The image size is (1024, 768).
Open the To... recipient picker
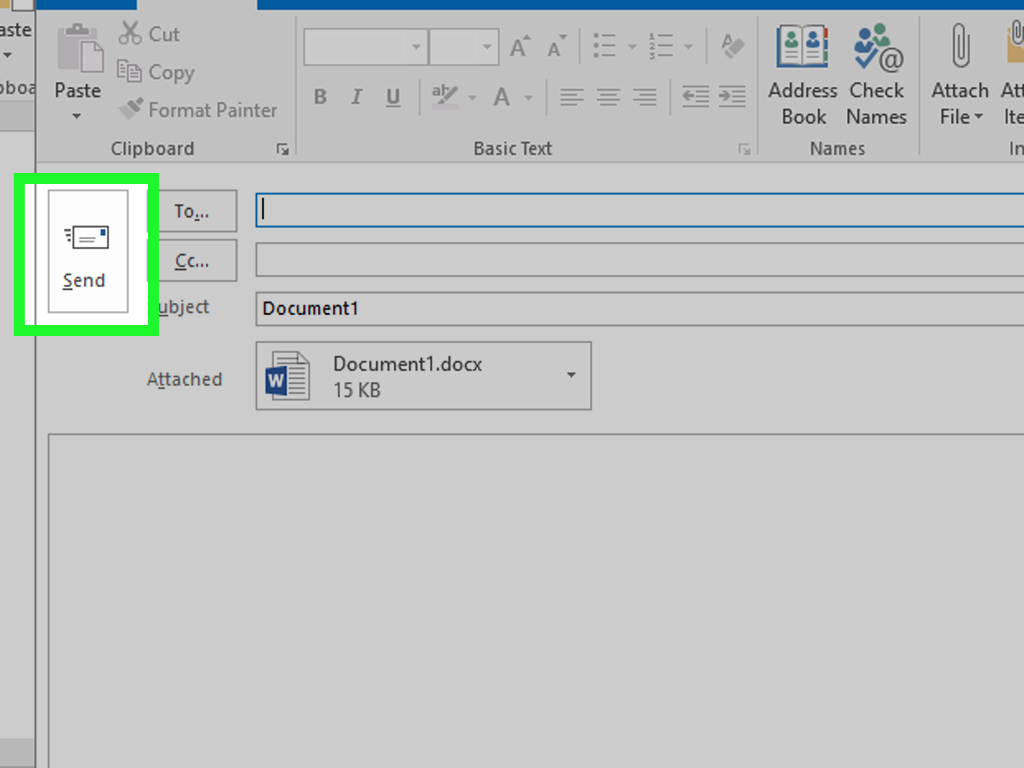pyautogui.click(x=192, y=211)
